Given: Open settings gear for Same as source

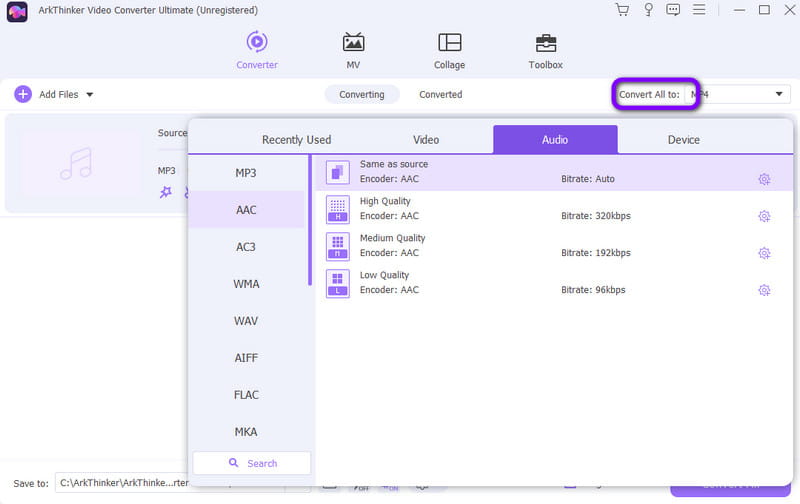Looking at the screenshot, I should coord(764,179).
